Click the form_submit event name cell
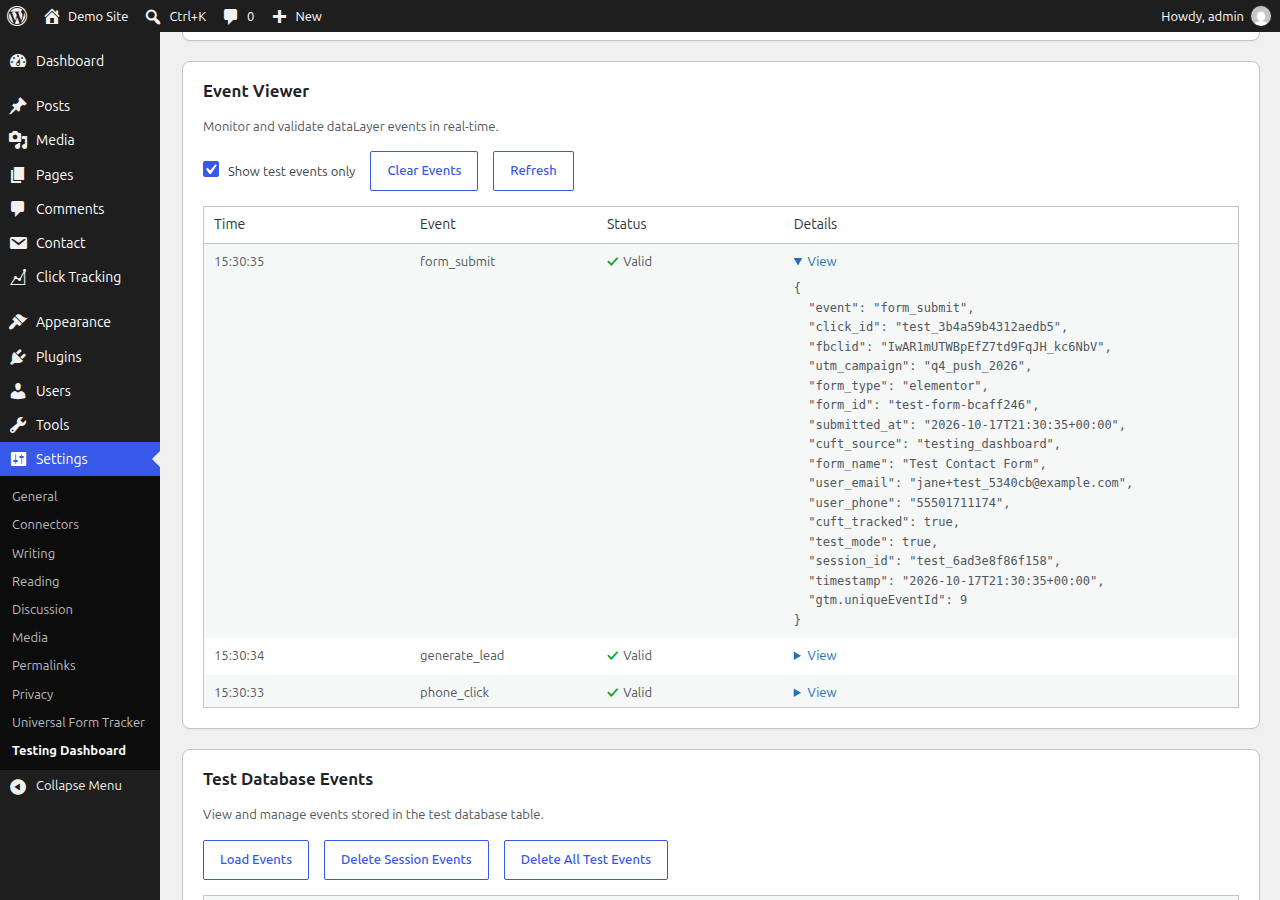The height and width of the screenshot is (900, 1280). coord(457,261)
